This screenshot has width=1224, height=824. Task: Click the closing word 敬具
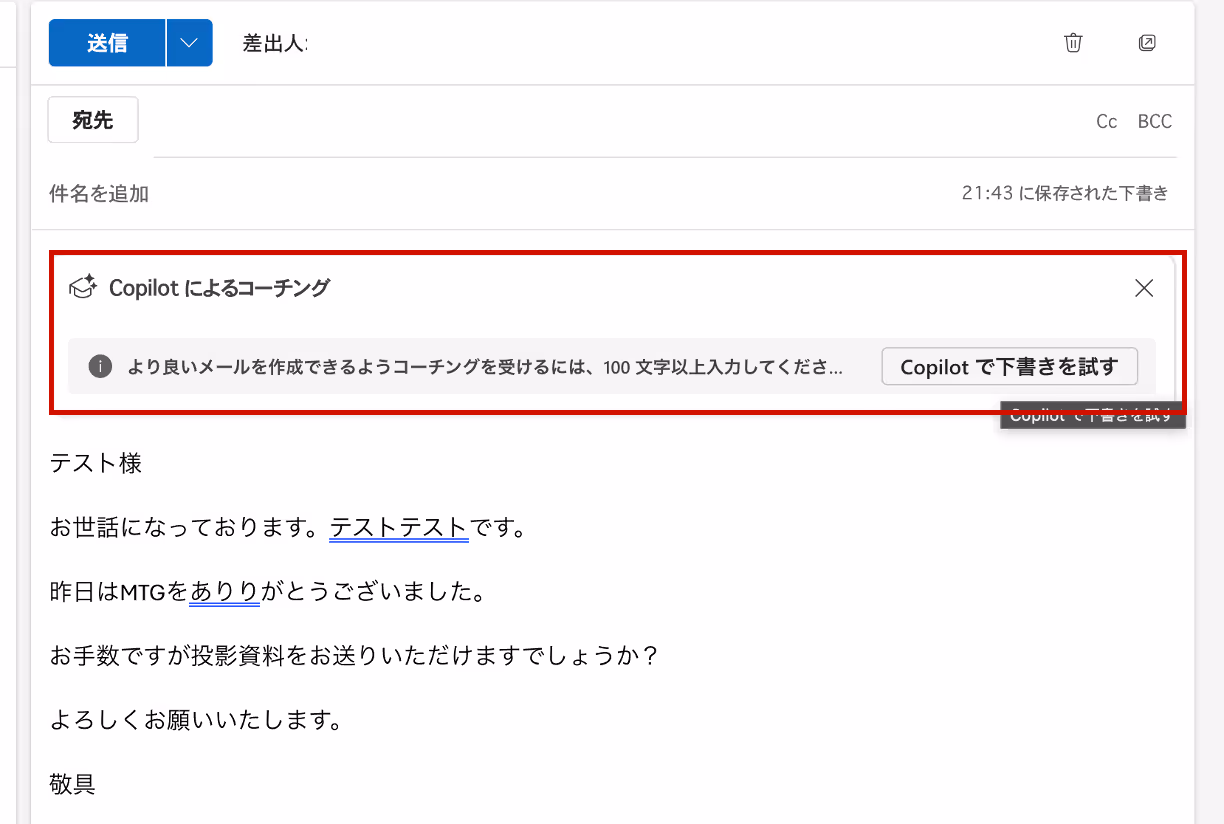tap(72, 784)
